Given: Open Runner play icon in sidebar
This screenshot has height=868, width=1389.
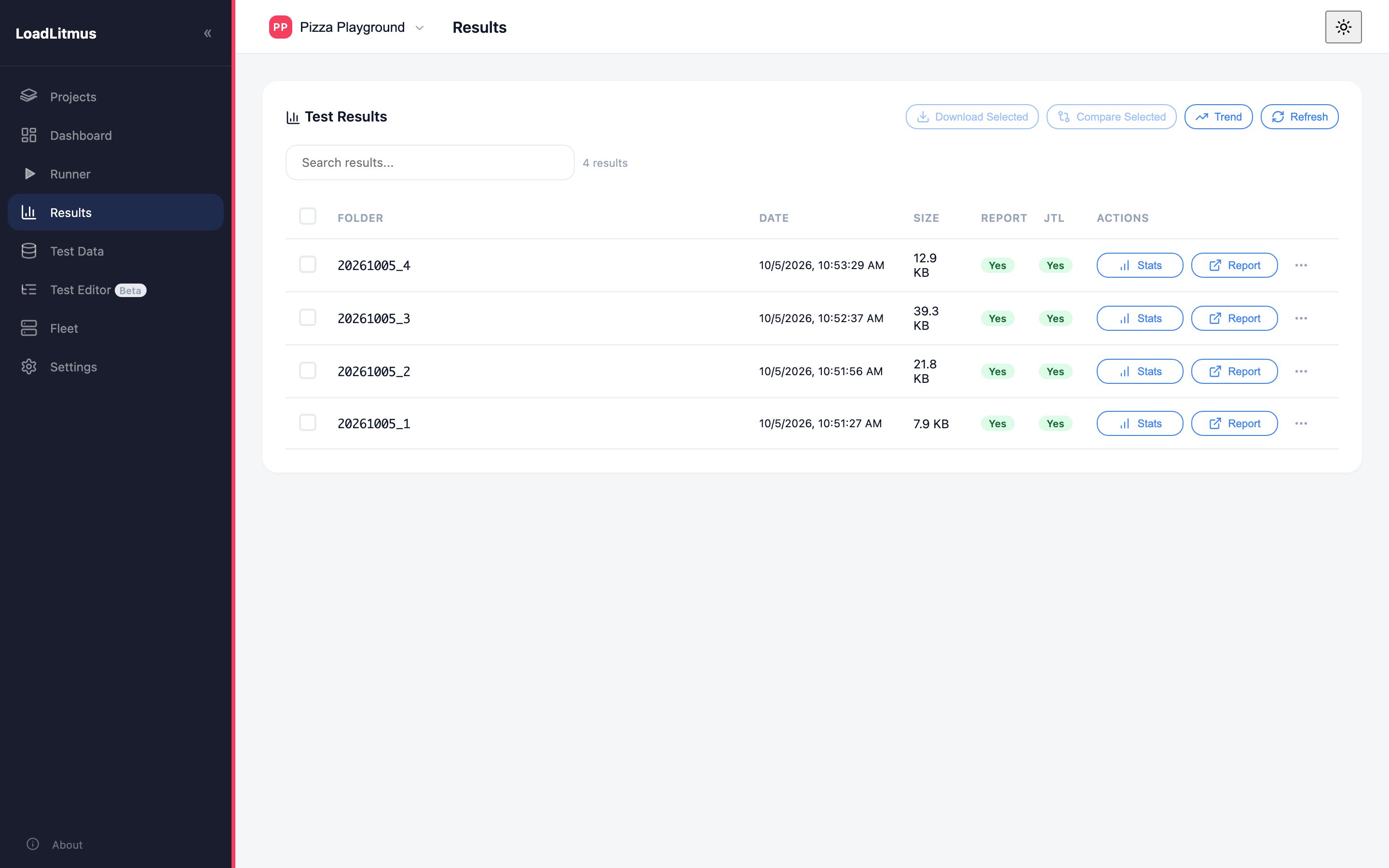Looking at the screenshot, I should click(x=30, y=174).
